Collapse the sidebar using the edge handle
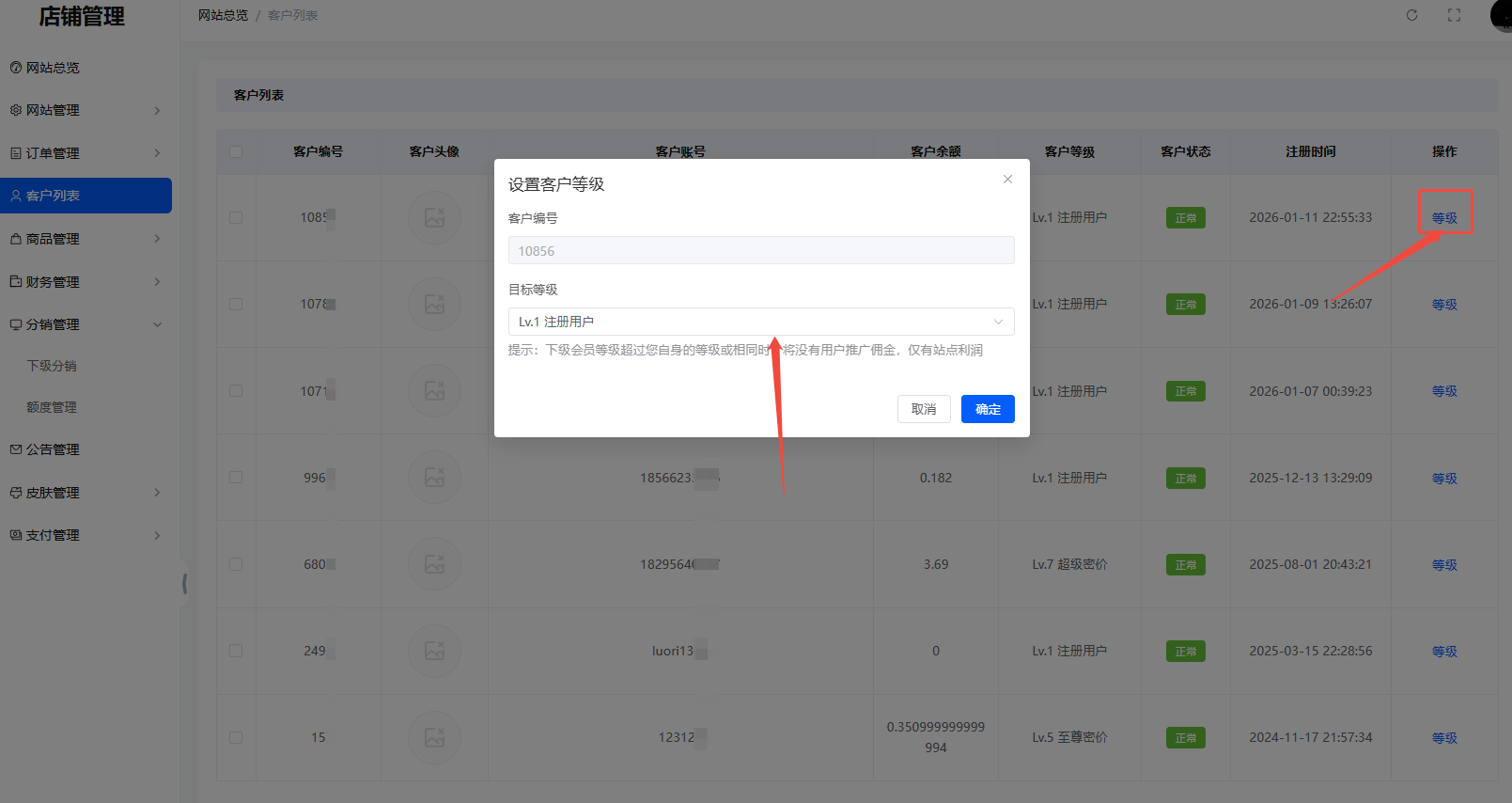Screen dimensions: 1512x803 click(x=184, y=584)
